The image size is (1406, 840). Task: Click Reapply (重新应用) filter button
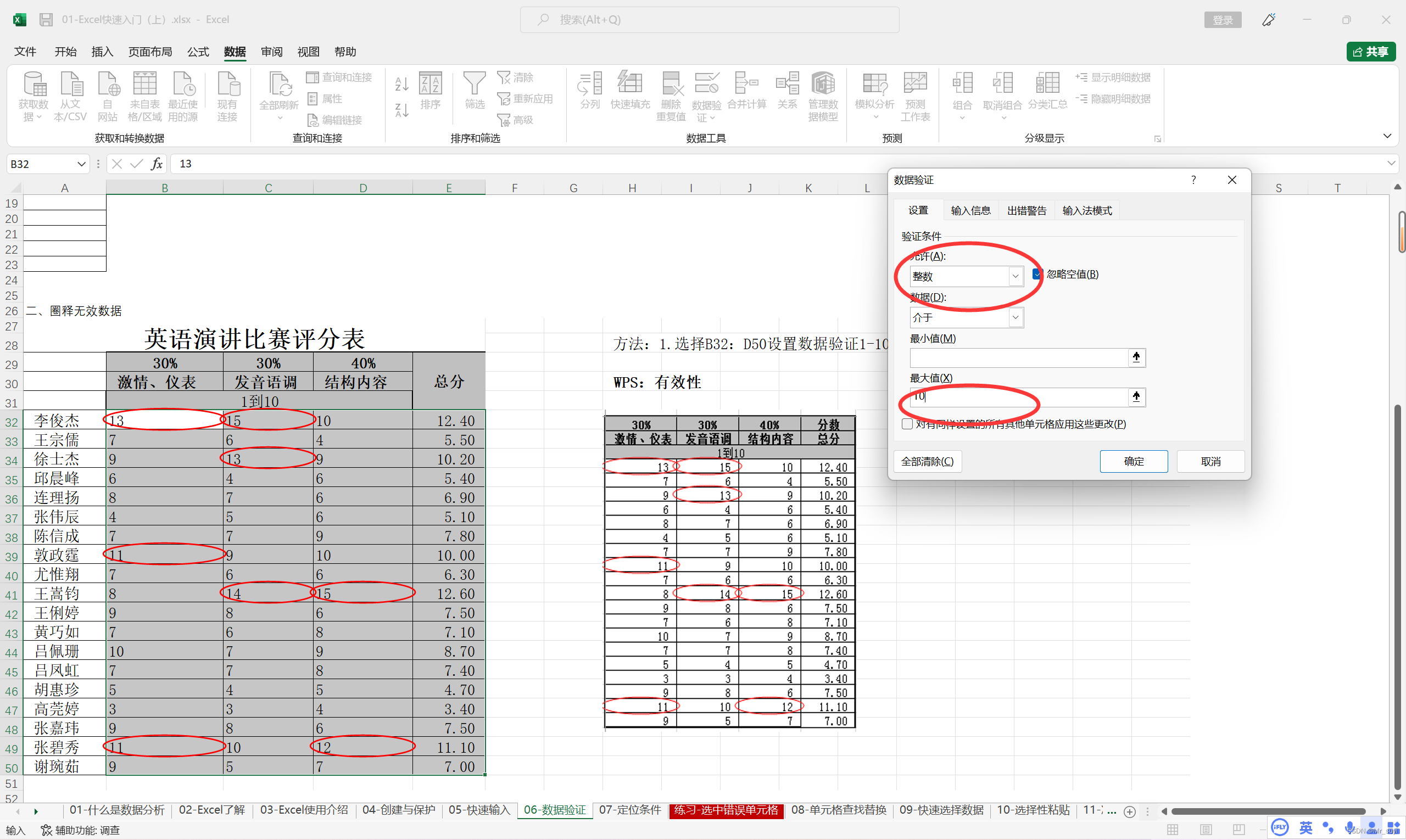525,98
